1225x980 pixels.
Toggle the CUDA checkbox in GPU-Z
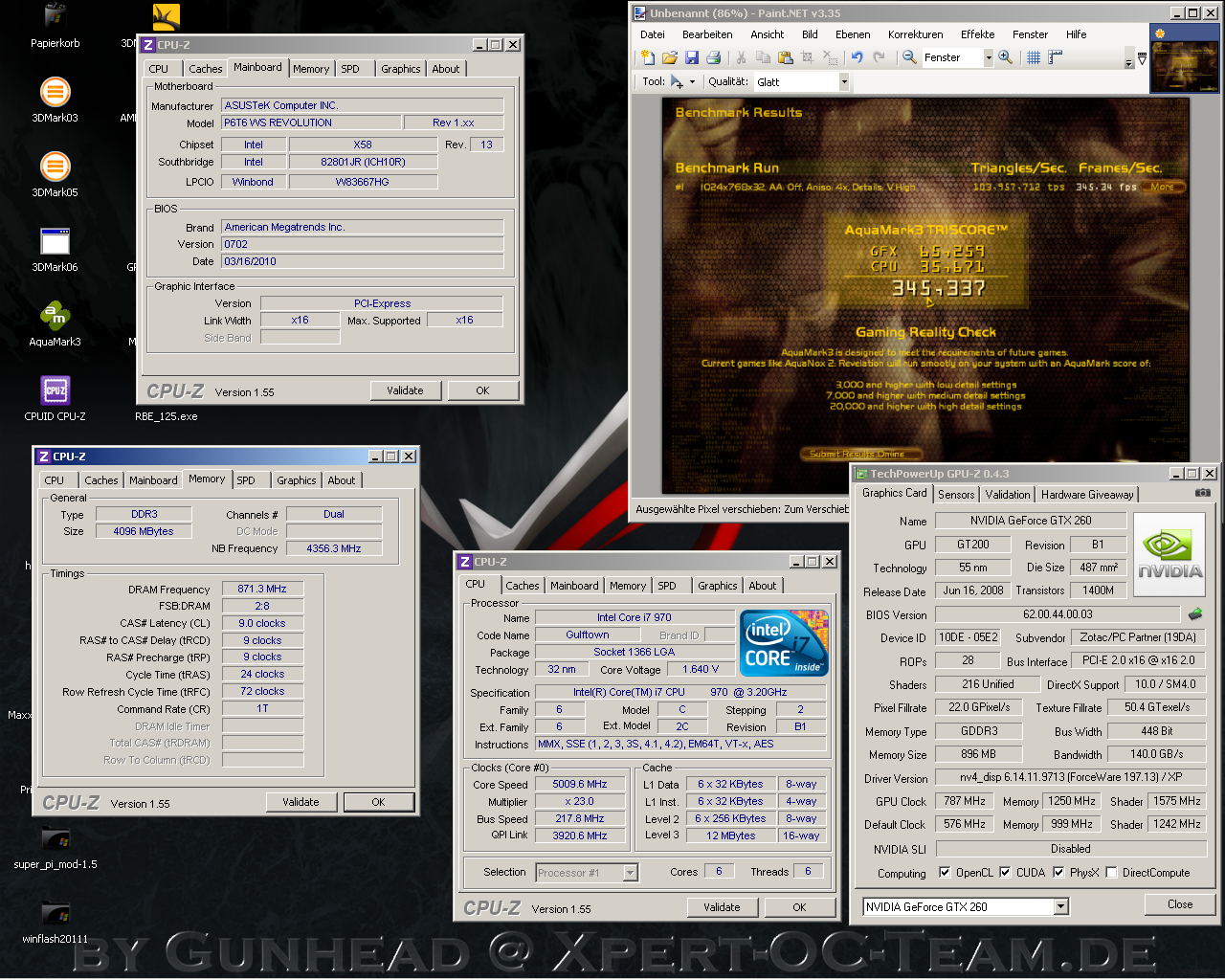1005,872
